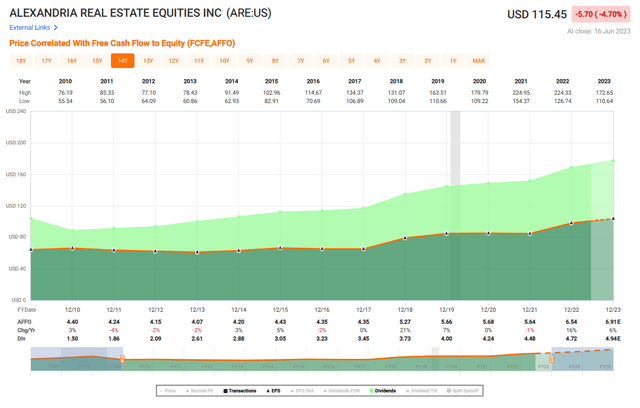Select the 16Y time range tab
Viewport: 640px width, 408px height.
[x=72, y=61]
